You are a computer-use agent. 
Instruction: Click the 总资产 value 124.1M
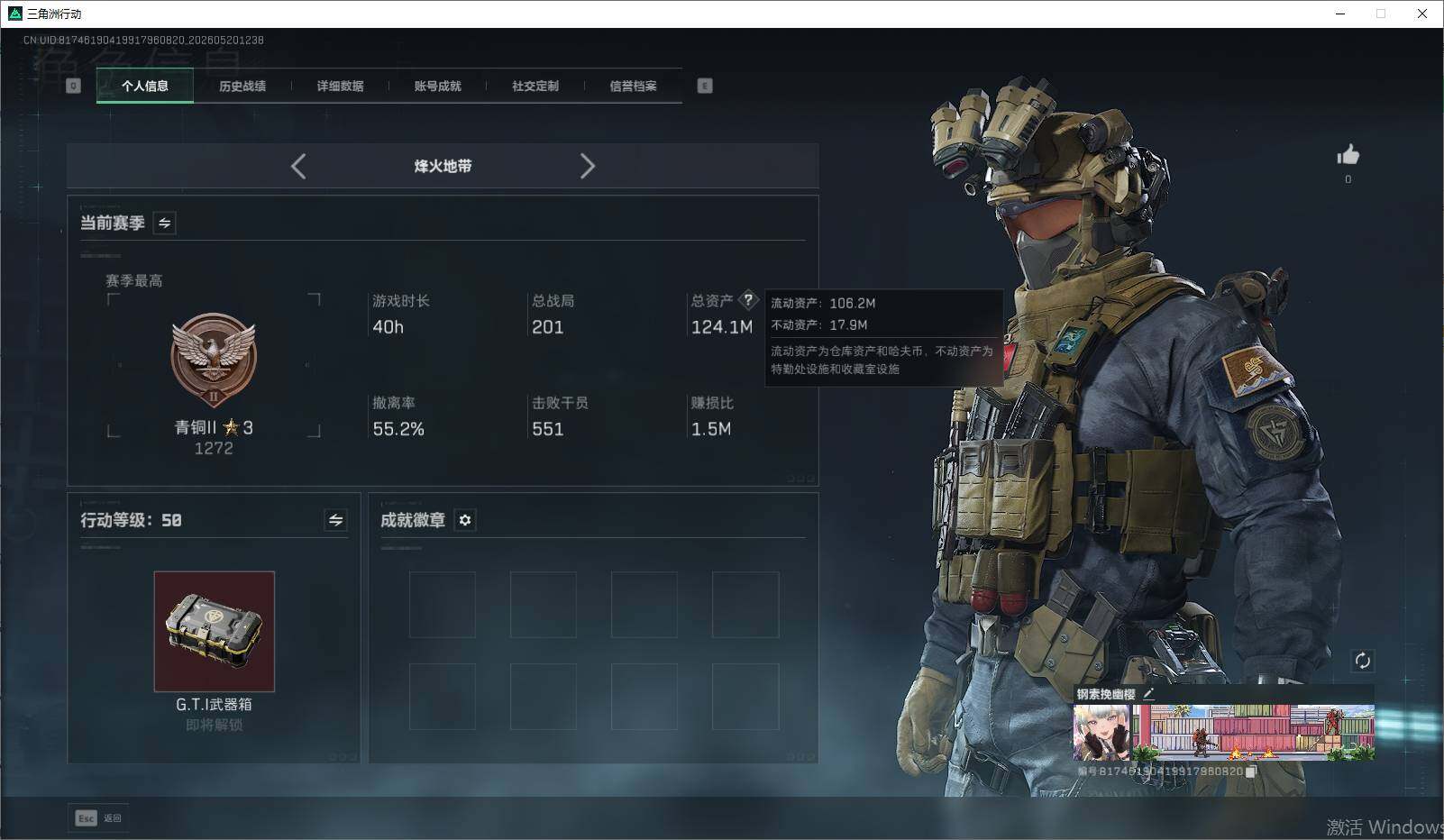pos(722,327)
